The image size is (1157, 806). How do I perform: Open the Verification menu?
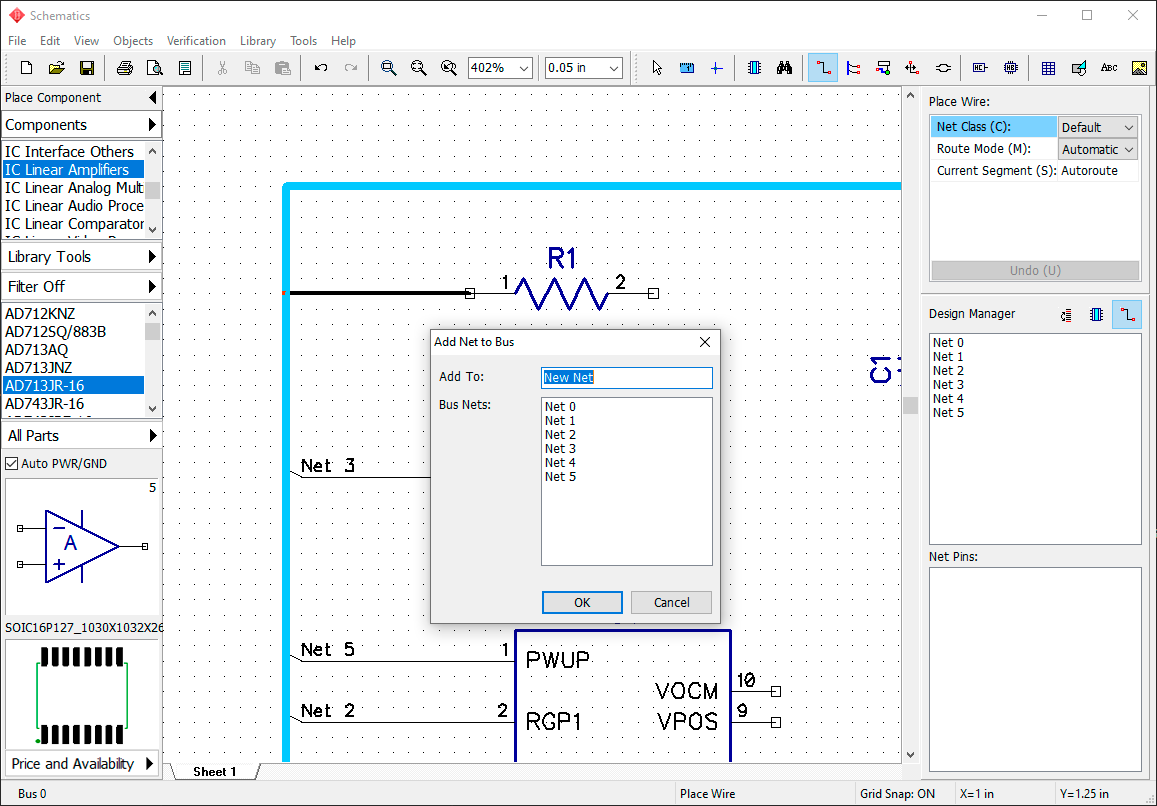click(x=196, y=41)
